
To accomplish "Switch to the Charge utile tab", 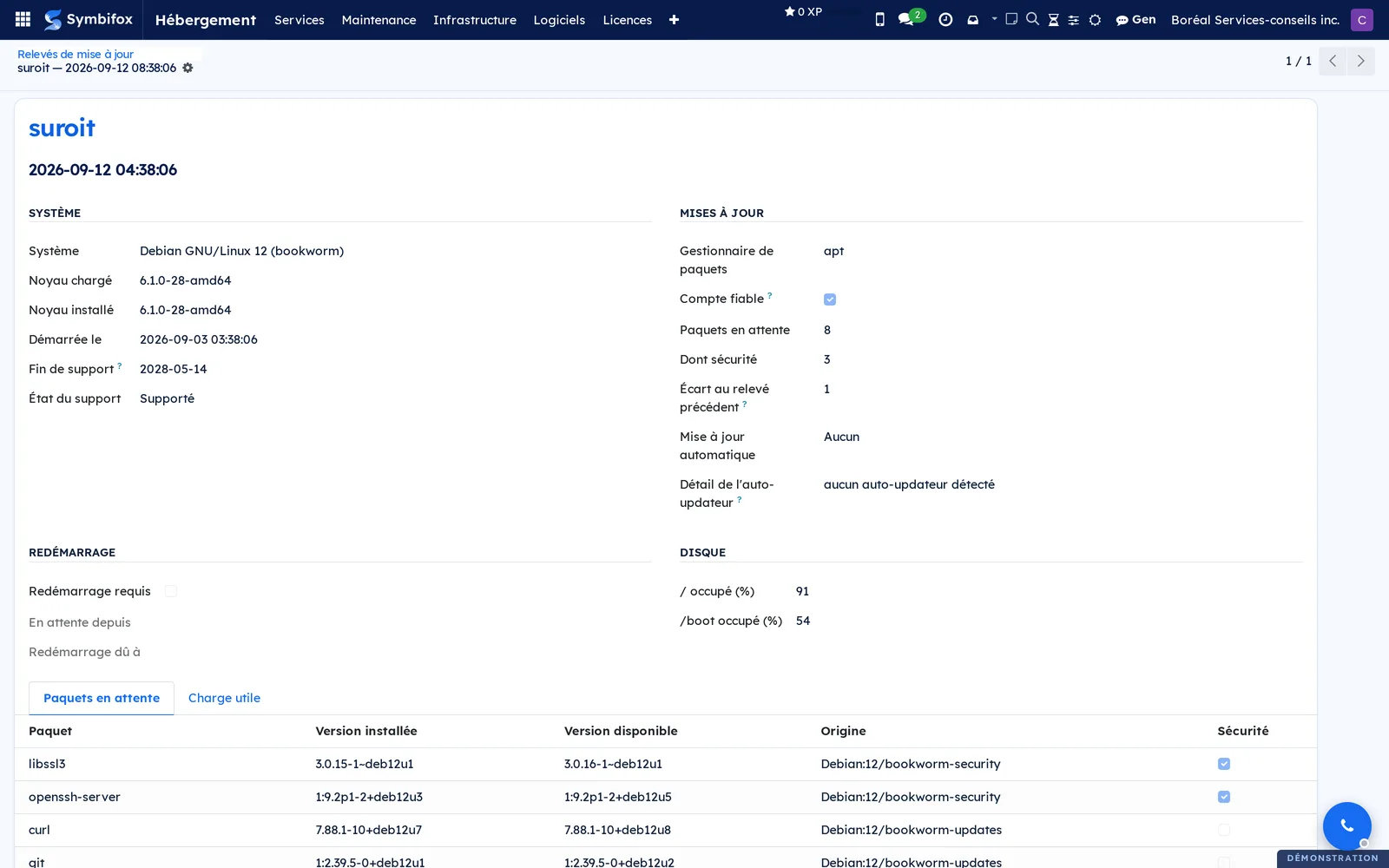I will pyautogui.click(x=224, y=698).
